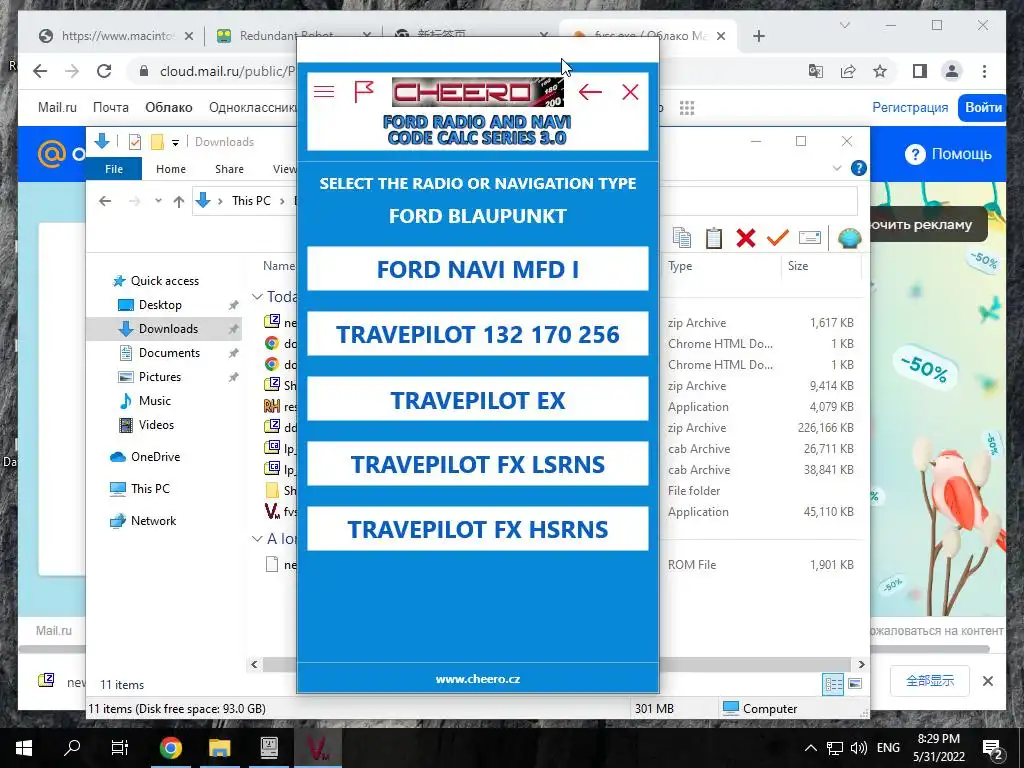The height and width of the screenshot is (768, 1024).
Task: Open the Home ribbon tab in Explorer
Action: coord(170,168)
